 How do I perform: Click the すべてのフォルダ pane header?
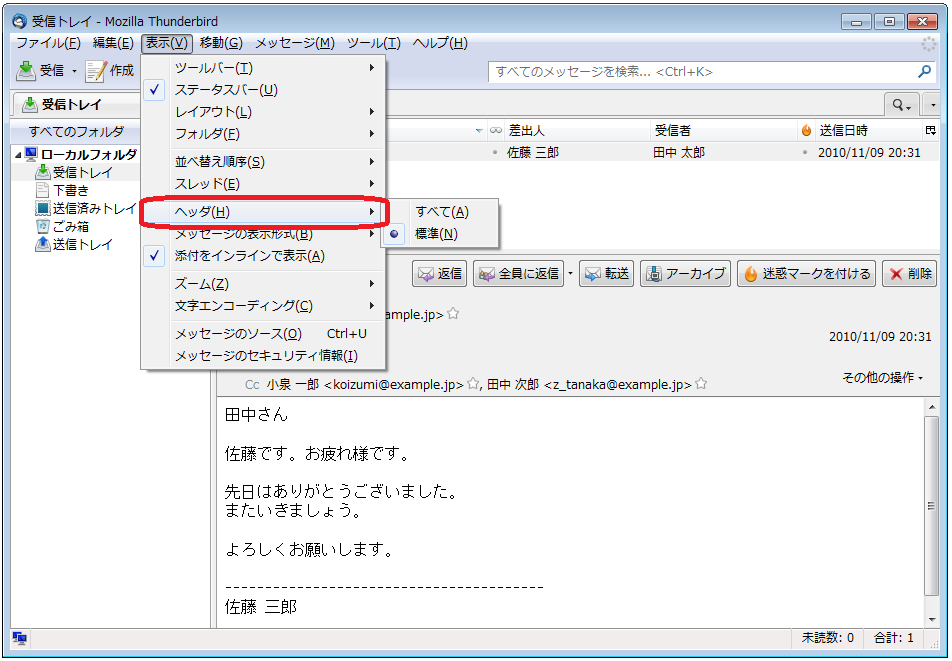[x=76, y=131]
